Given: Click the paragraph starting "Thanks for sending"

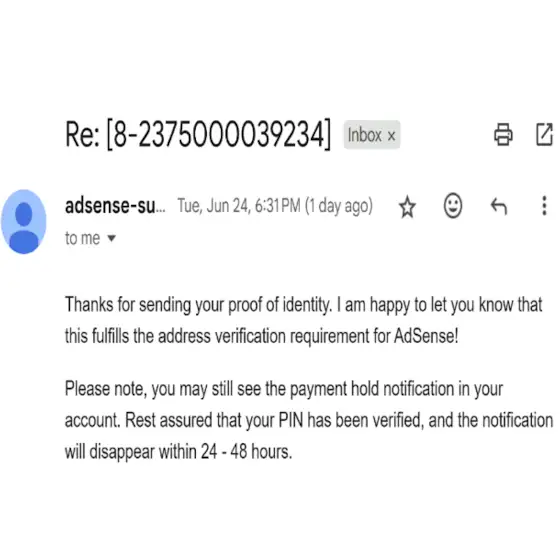Looking at the screenshot, I should (304, 320).
